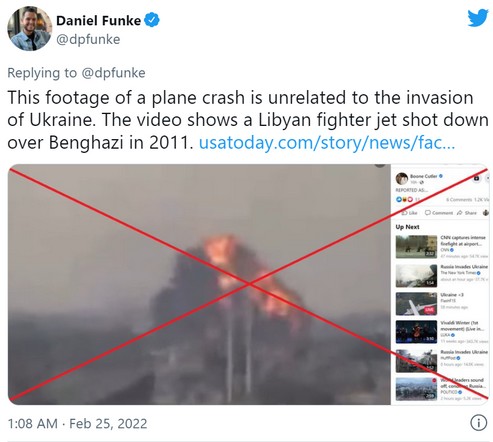Click the Comment button in embedded post
The height and width of the screenshot is (442, 493).
click(439, 213)
